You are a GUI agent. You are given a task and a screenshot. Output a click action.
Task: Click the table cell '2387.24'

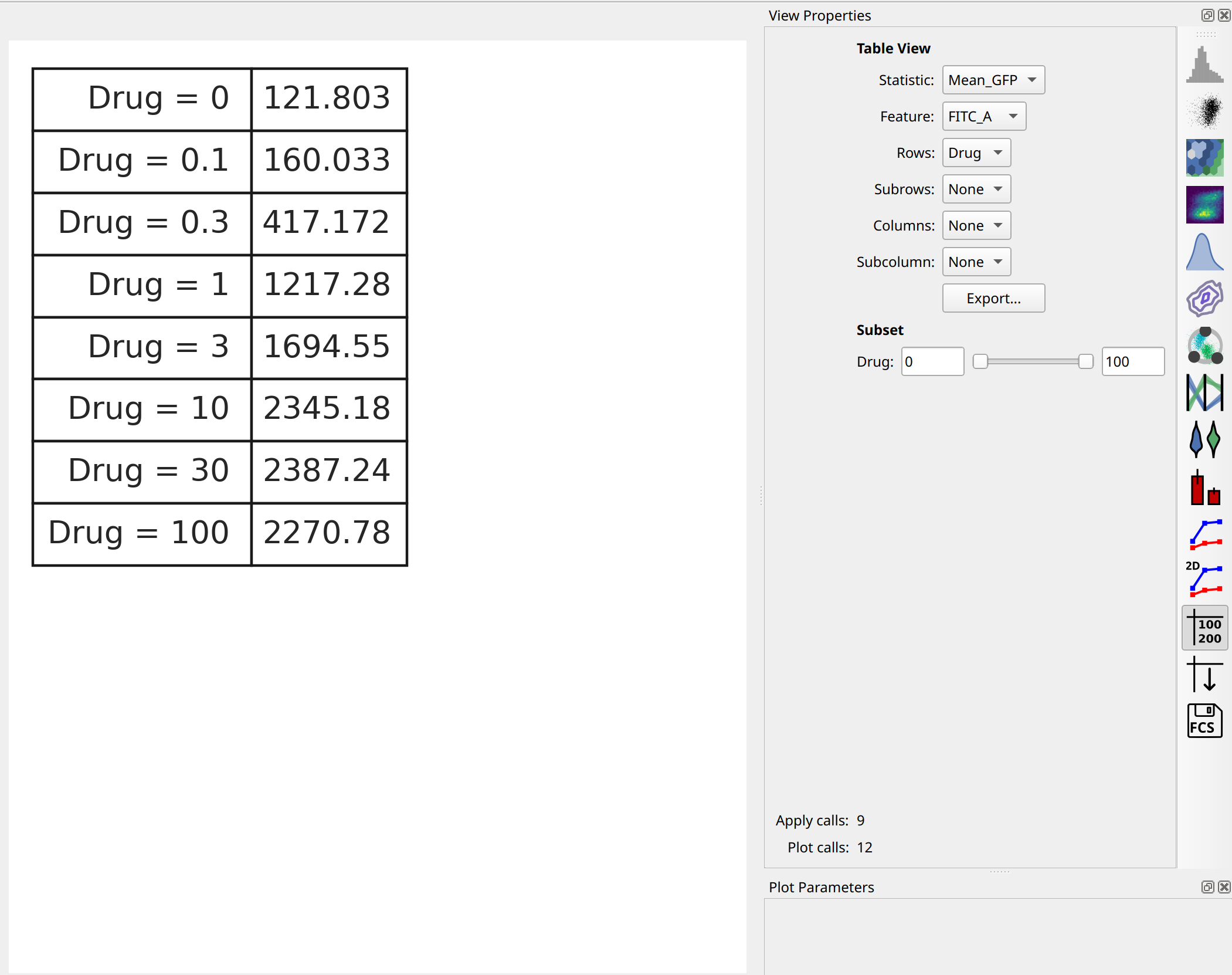point(329,472)
